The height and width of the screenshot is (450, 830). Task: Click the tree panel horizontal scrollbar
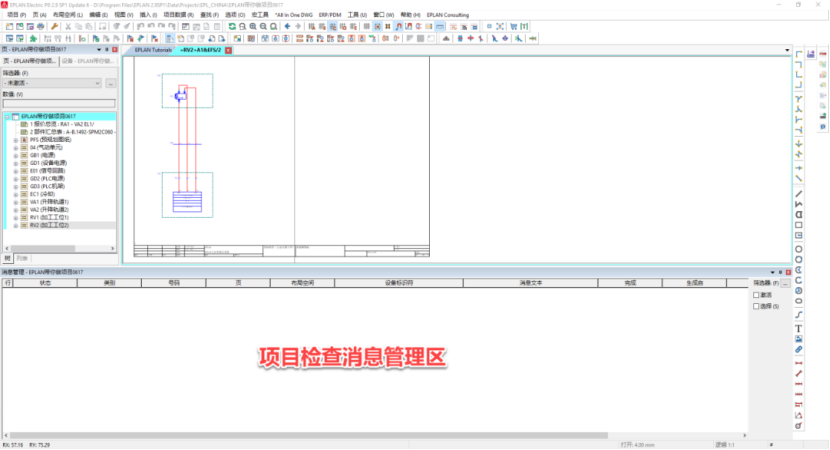(43, 248)
